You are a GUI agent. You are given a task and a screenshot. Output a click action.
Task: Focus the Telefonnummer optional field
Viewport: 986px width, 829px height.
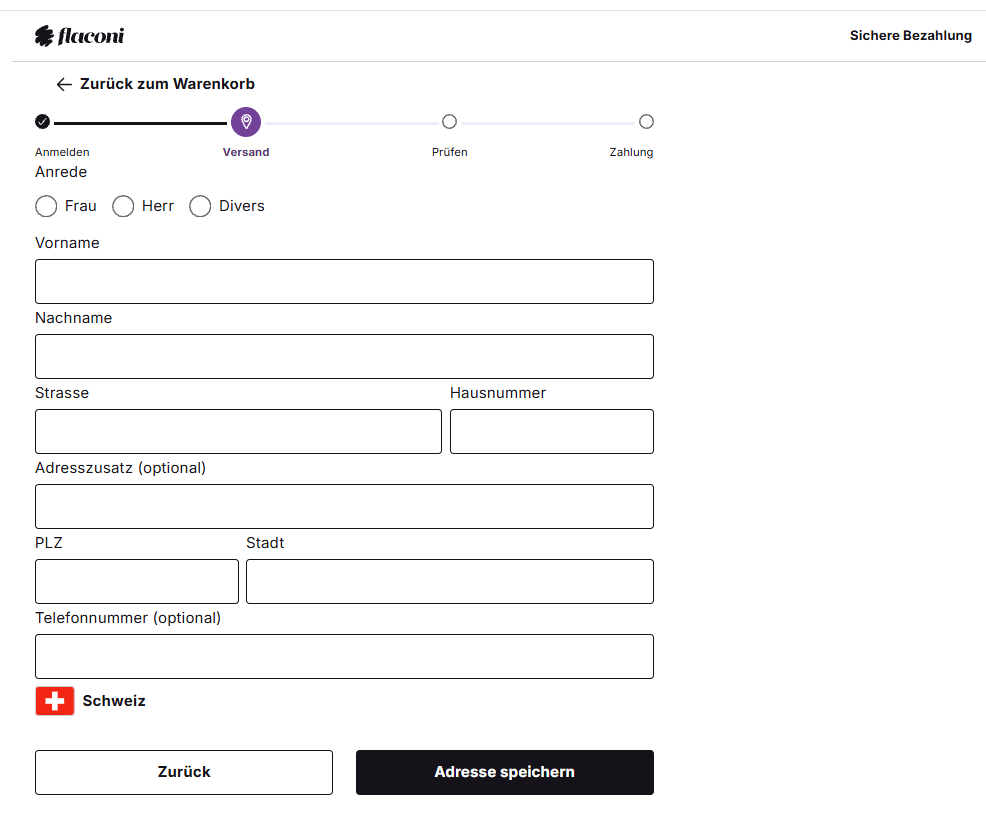tap(344, 656)
